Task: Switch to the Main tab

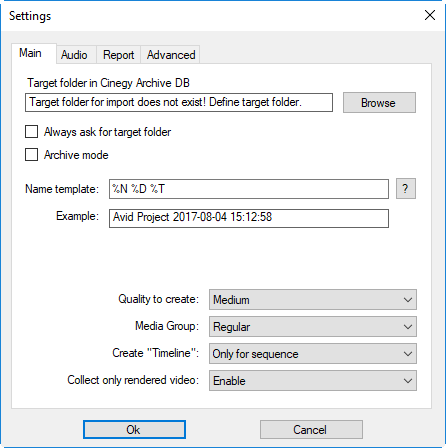Action: pyautogui.click(x=34, y=53)
